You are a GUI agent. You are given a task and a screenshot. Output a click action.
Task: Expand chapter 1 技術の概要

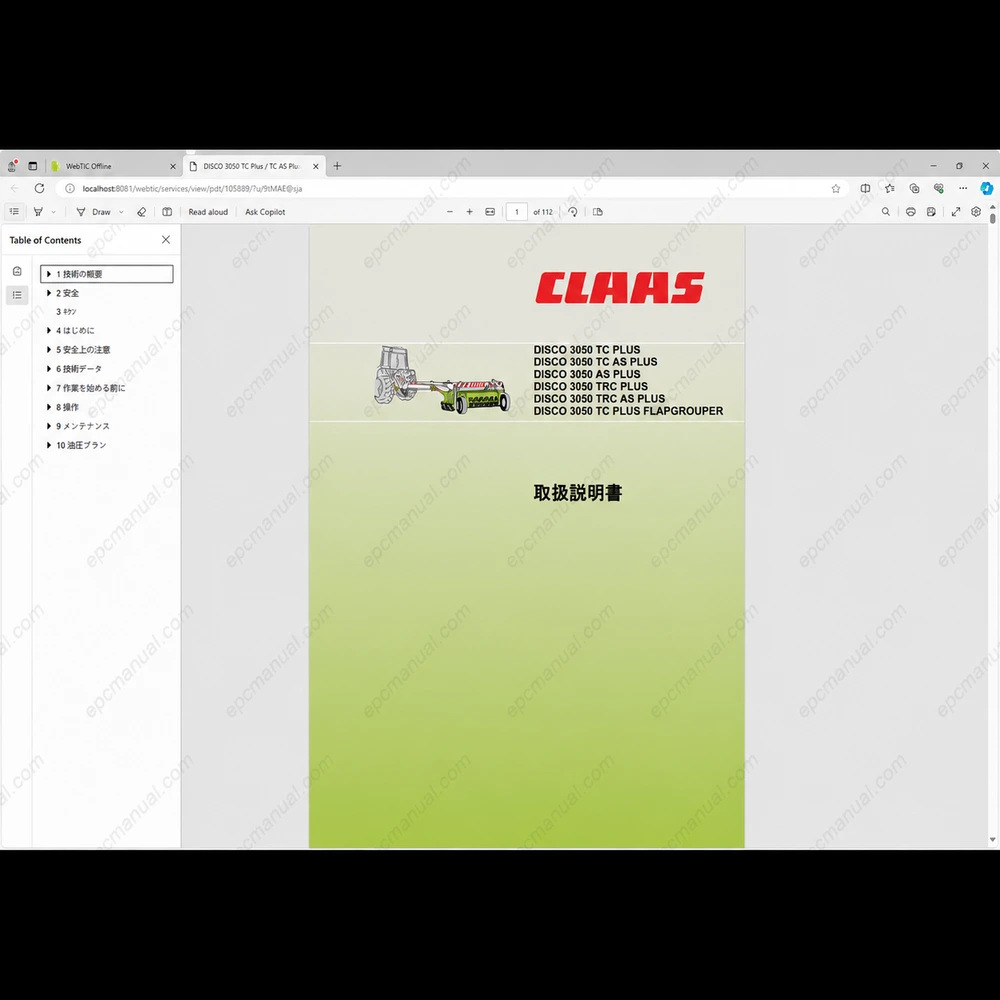click(x=49, y=274)
